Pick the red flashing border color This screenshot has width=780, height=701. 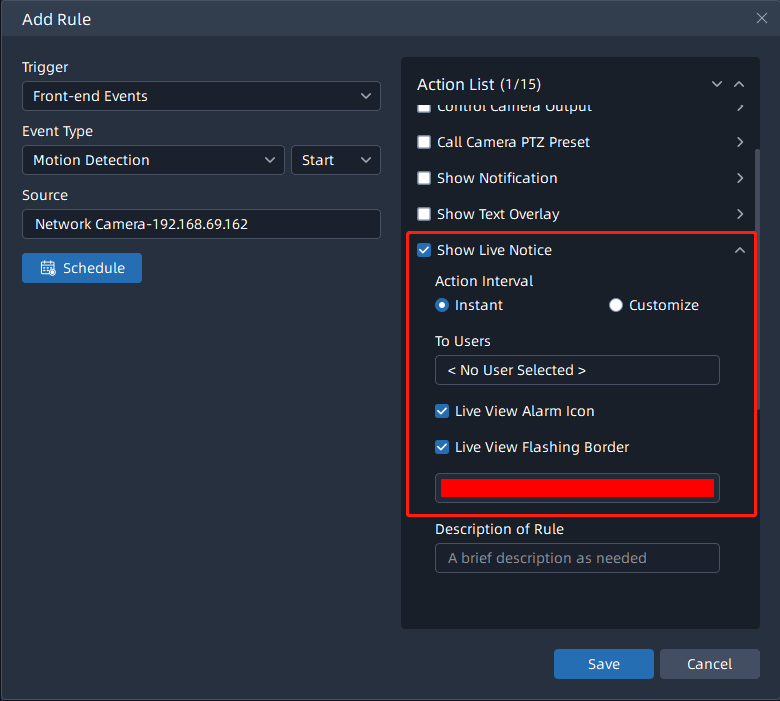click(x=577, y=488)
